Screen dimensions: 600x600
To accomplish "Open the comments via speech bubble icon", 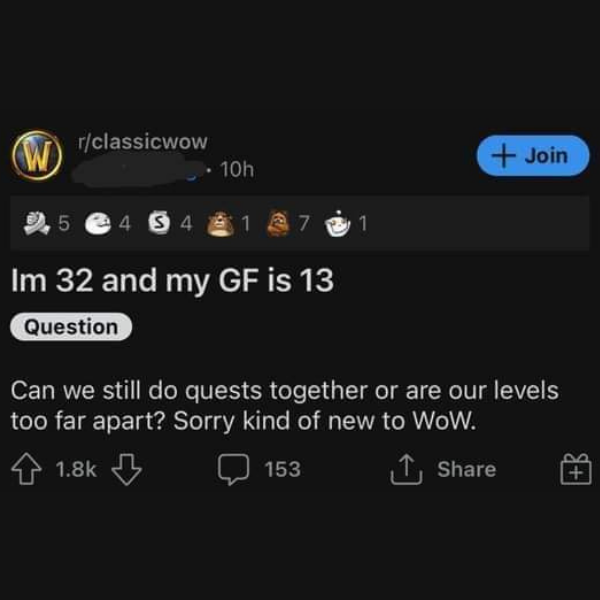I will (x=233, y=469).
